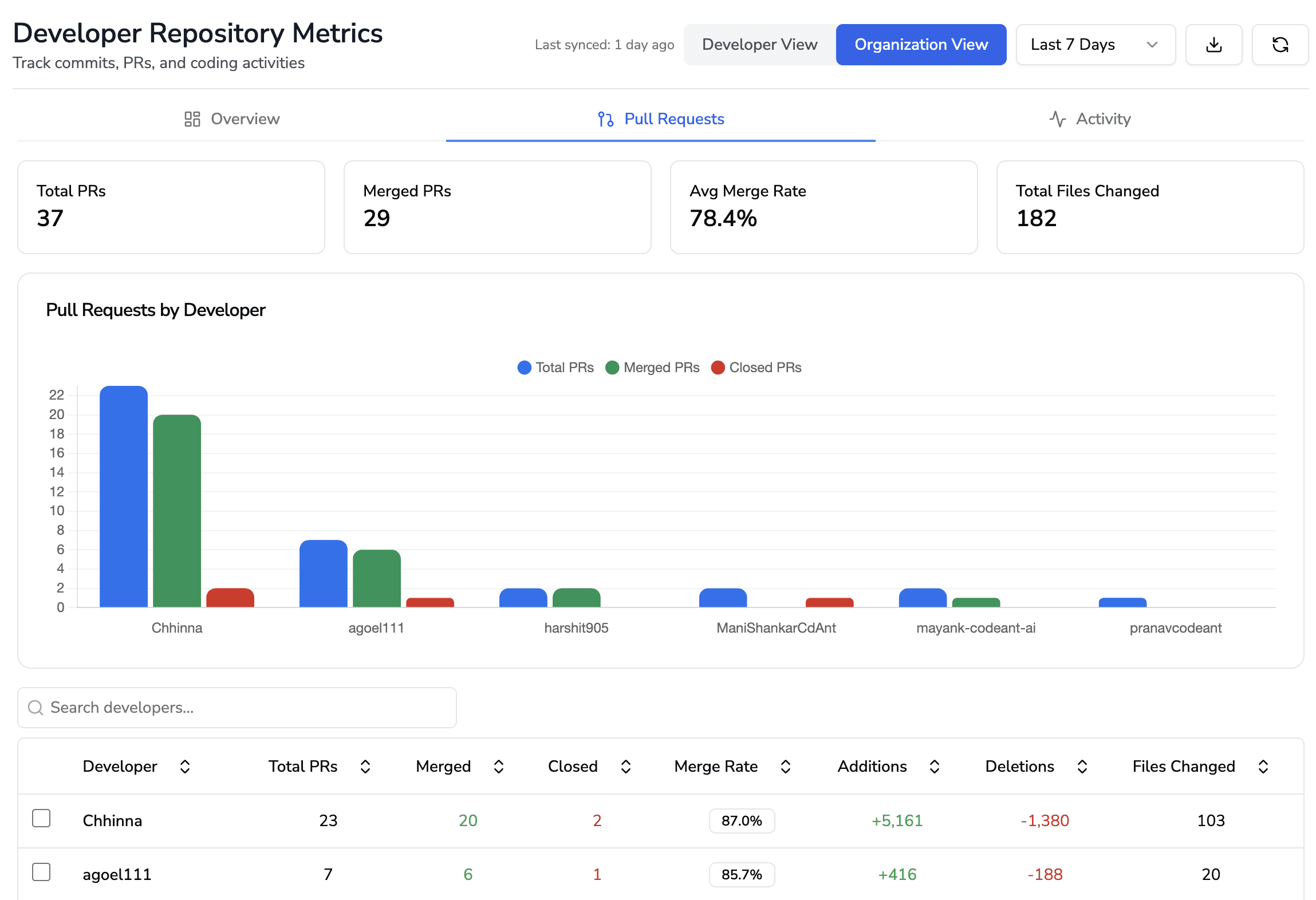Click the sort icon beside Merge Rate

[x=785, y=766]
